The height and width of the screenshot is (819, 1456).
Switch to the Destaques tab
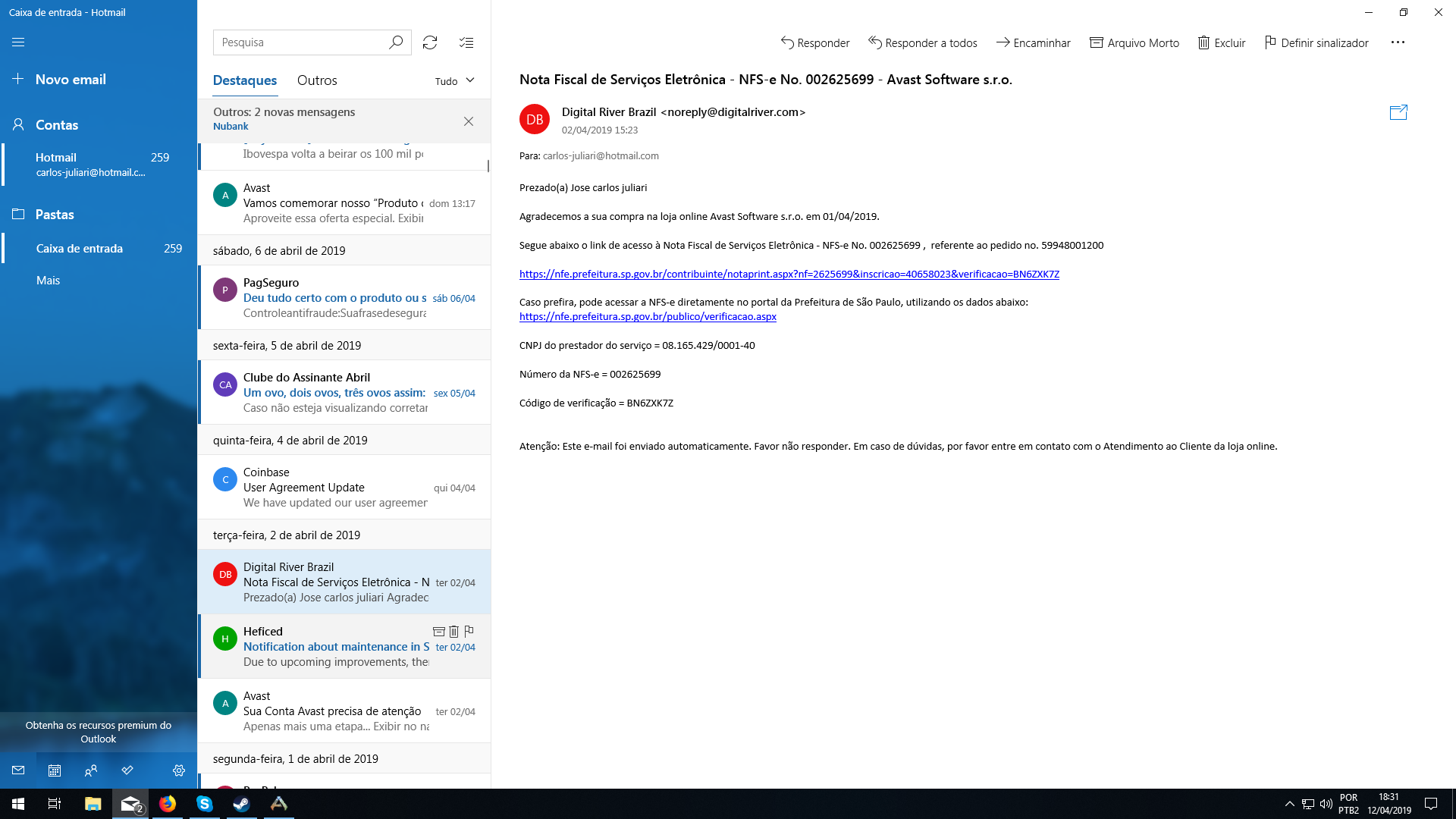244,80
